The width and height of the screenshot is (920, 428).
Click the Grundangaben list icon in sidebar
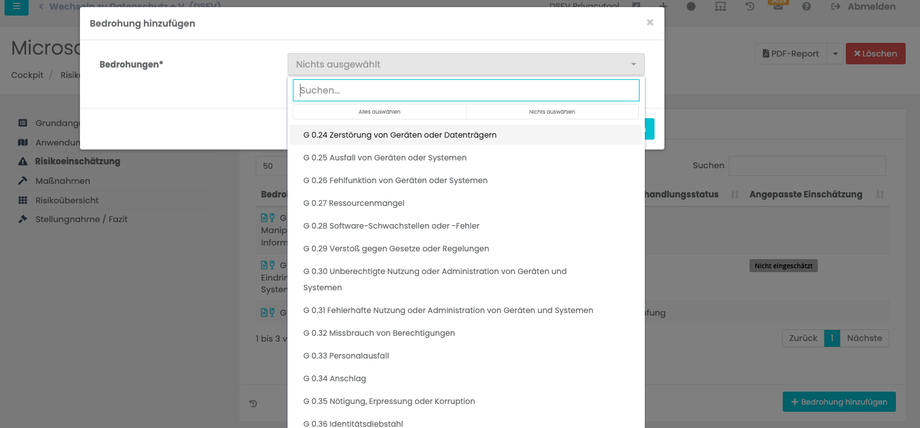click(x=23, y=123)
